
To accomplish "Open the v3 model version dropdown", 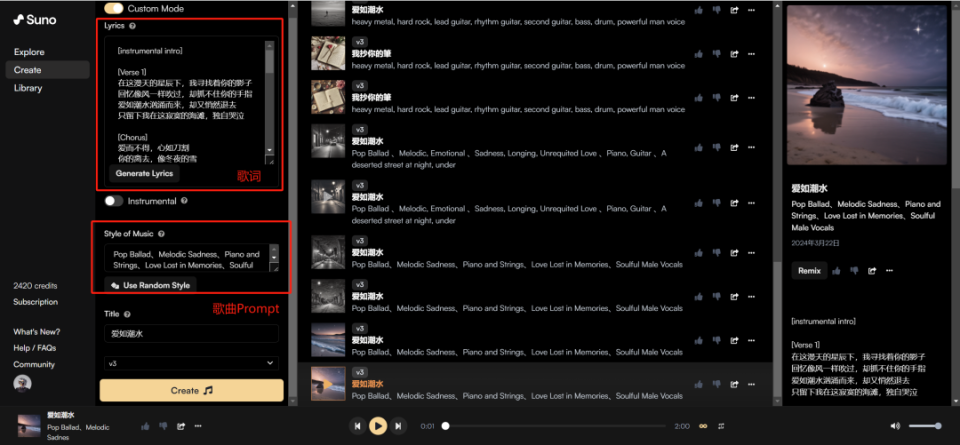I will click(x=191, y=363).
